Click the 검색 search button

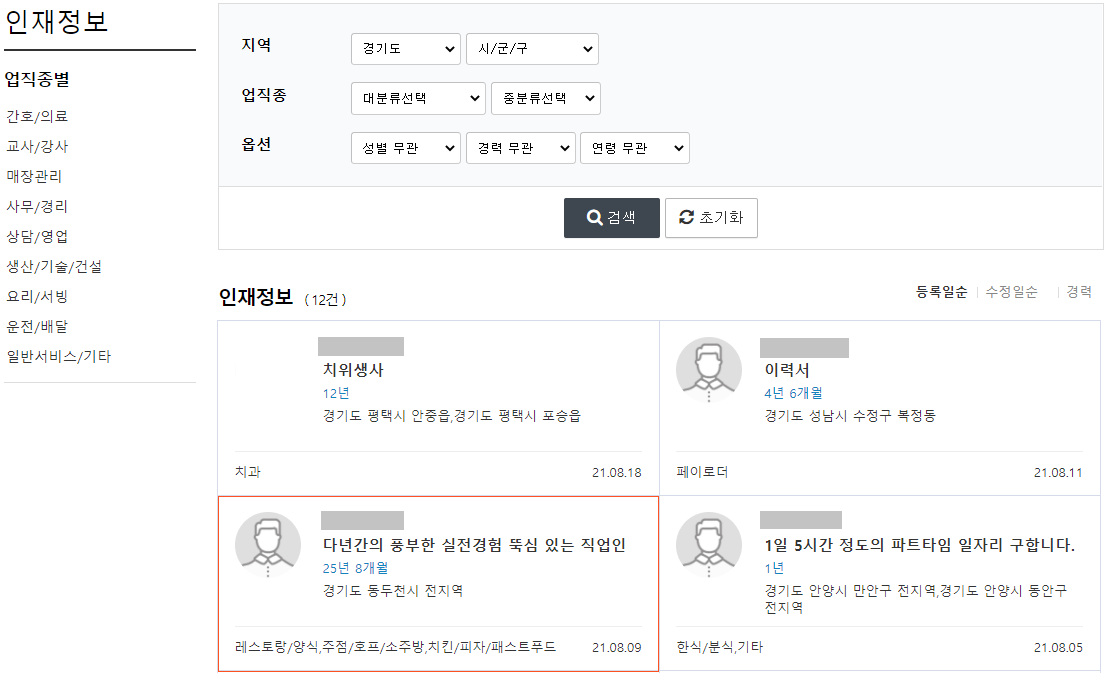612,217
